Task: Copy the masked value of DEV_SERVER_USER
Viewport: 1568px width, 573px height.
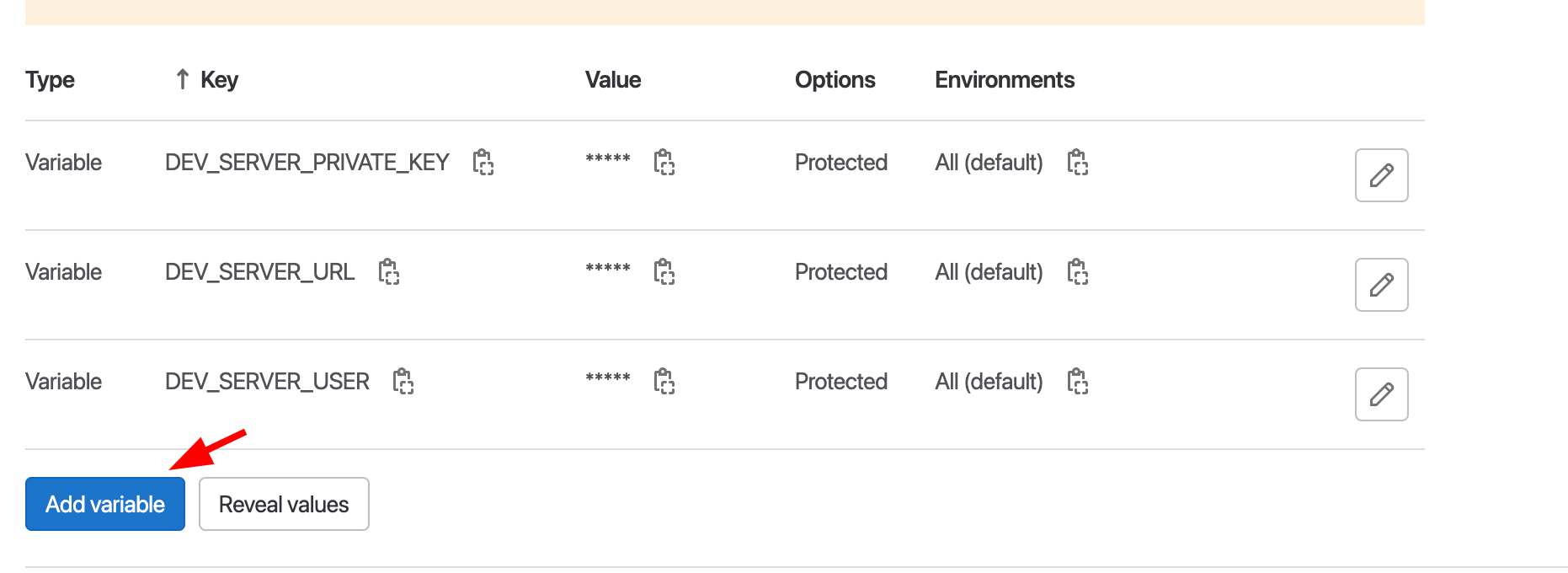Action: click(664, 381)
